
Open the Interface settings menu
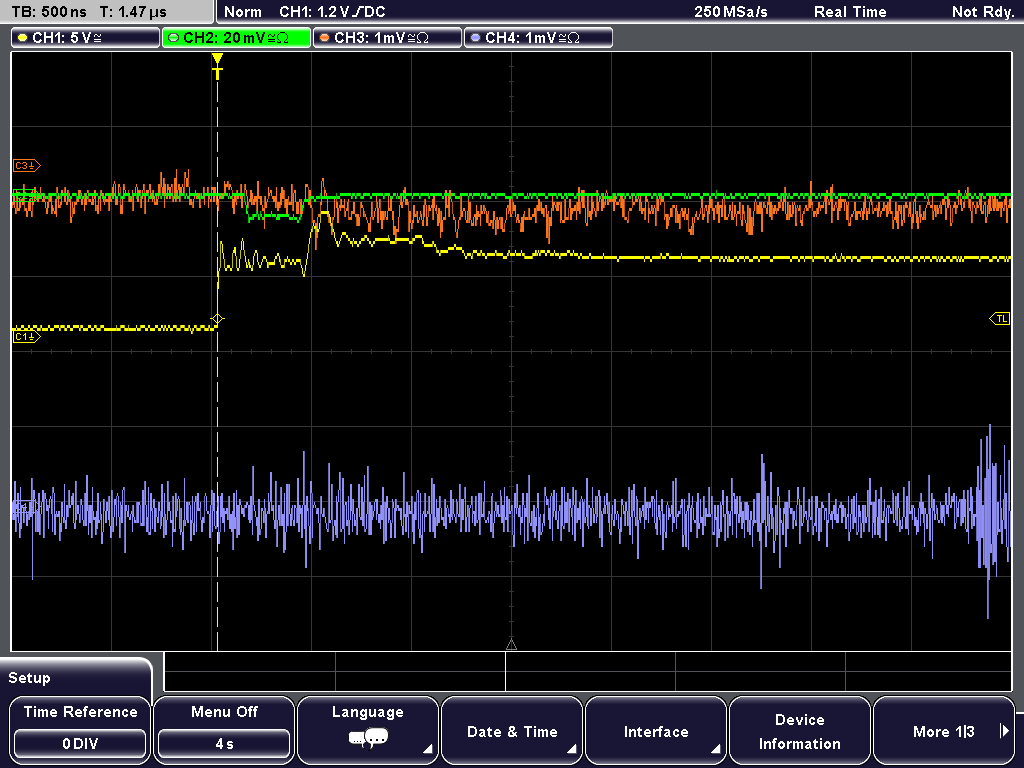pyautogui.click(x=656, y=730)
